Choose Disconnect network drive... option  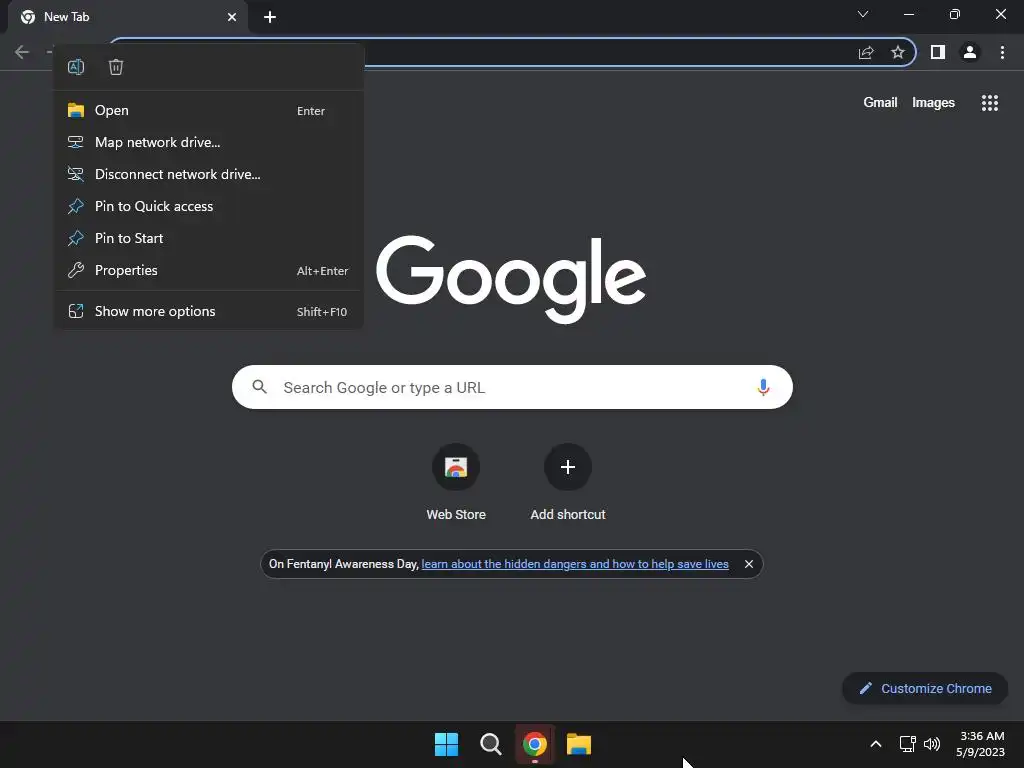208,174
